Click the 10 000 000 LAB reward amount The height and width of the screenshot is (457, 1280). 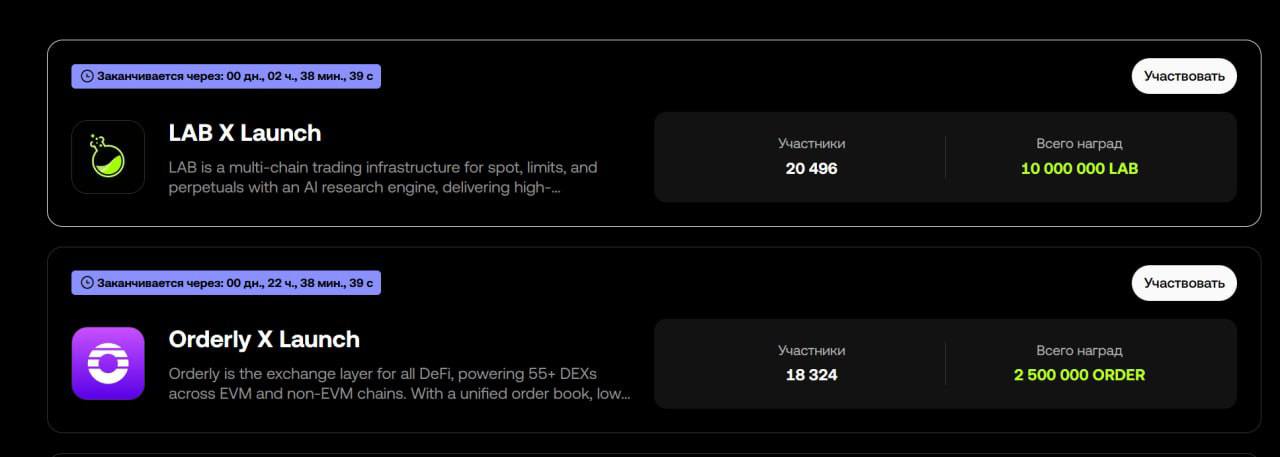coord(1079,168)
